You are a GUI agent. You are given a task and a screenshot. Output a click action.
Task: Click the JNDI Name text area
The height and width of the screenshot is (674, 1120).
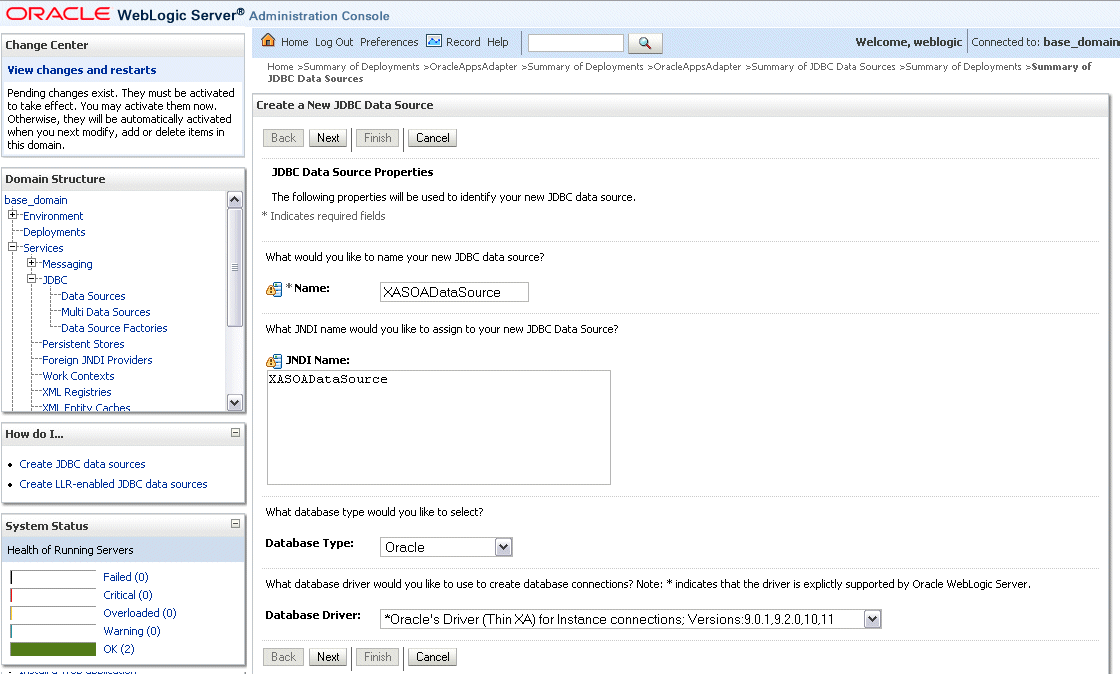(439, 427)
